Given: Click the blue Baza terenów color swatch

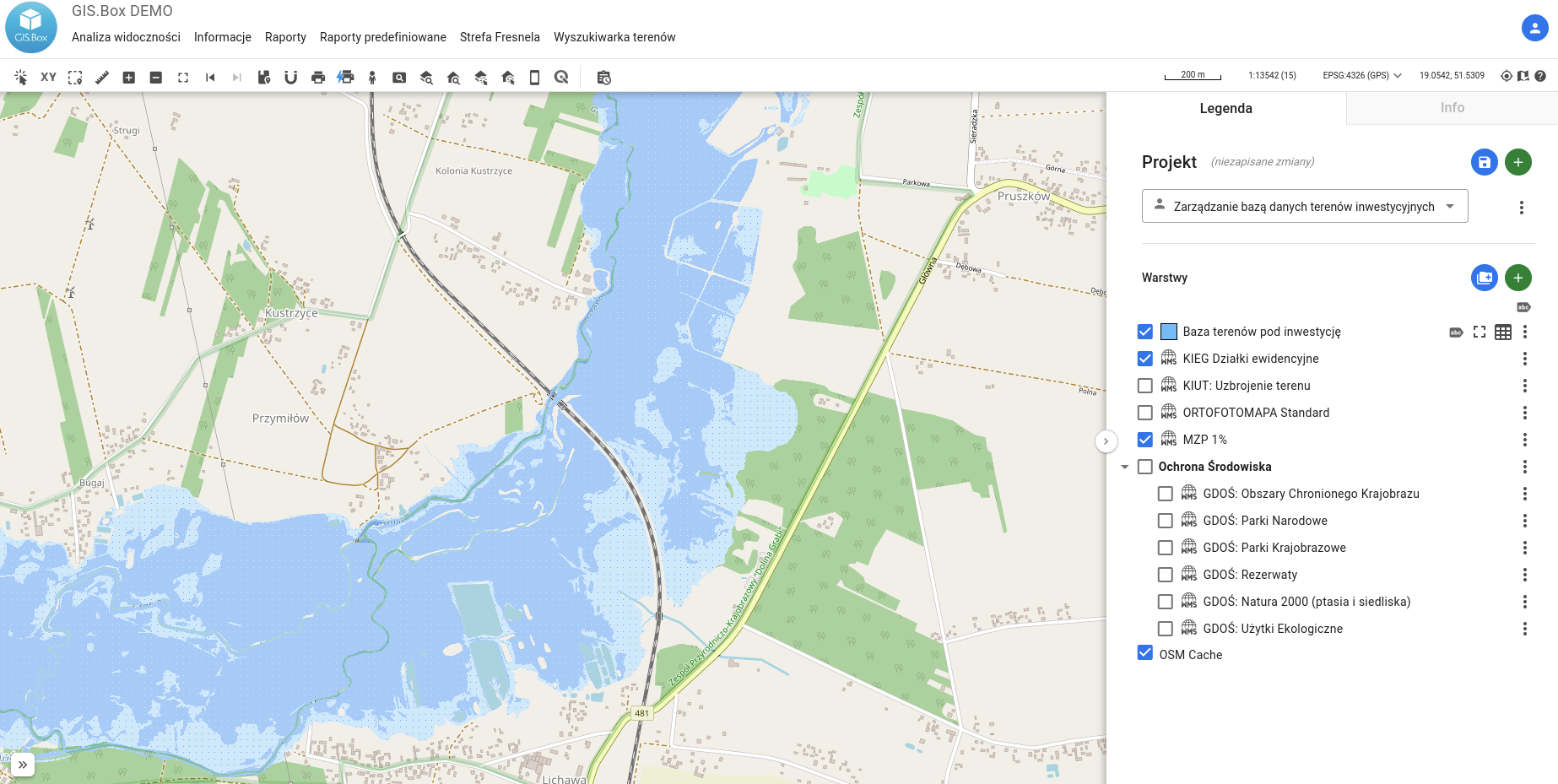Looking at the screenshot, I should (1169, 332).
